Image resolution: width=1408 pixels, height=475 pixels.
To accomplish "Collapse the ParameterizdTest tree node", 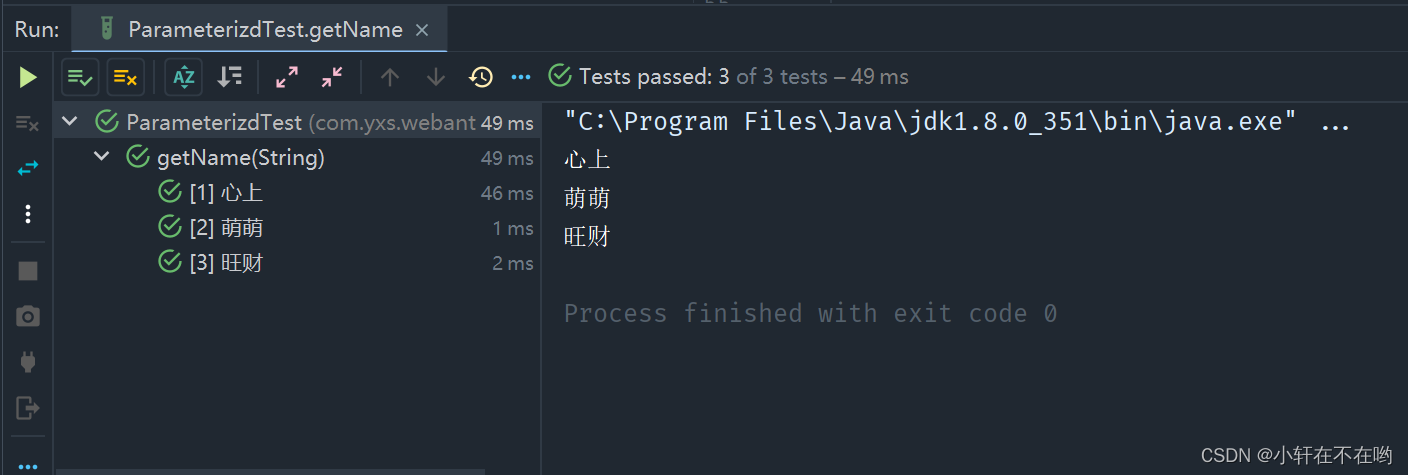I will pyautogui.click(x=69, y=122).
